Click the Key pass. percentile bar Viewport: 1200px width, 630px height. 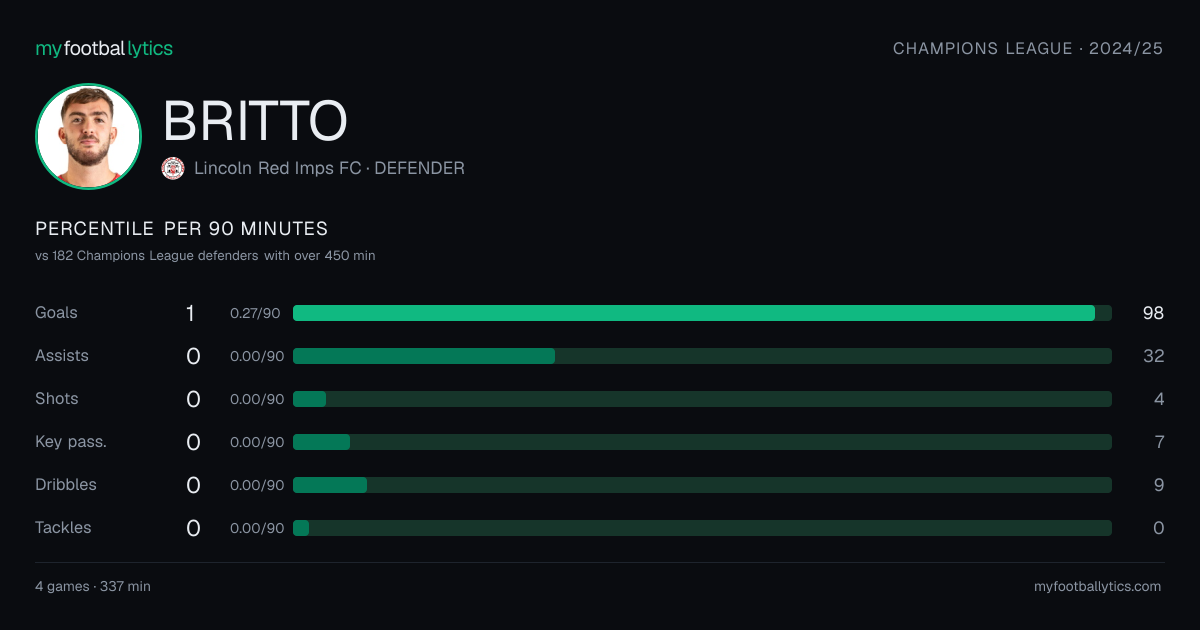pyautogui.click(x=702, y=442)
